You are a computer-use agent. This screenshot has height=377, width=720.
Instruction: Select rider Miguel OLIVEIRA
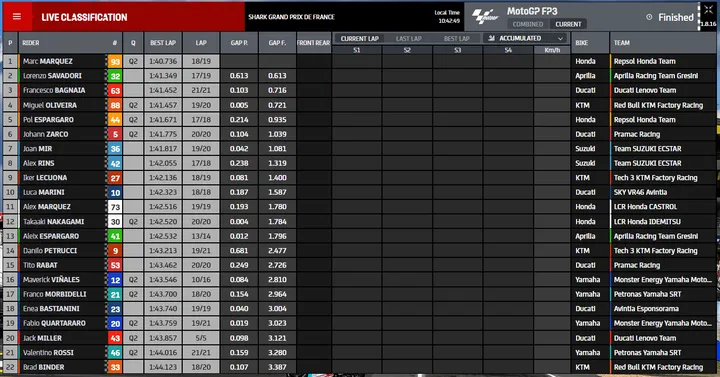[x=50, y=105]
